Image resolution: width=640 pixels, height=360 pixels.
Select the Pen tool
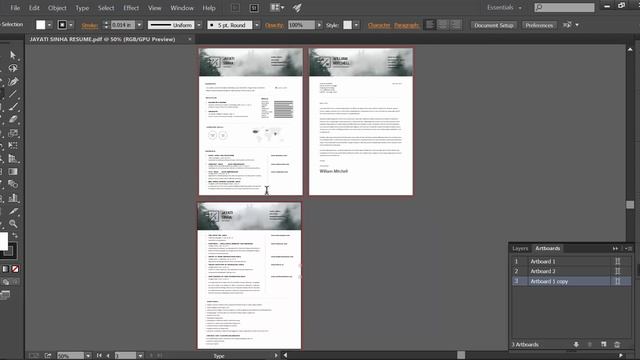pos(13,81)
